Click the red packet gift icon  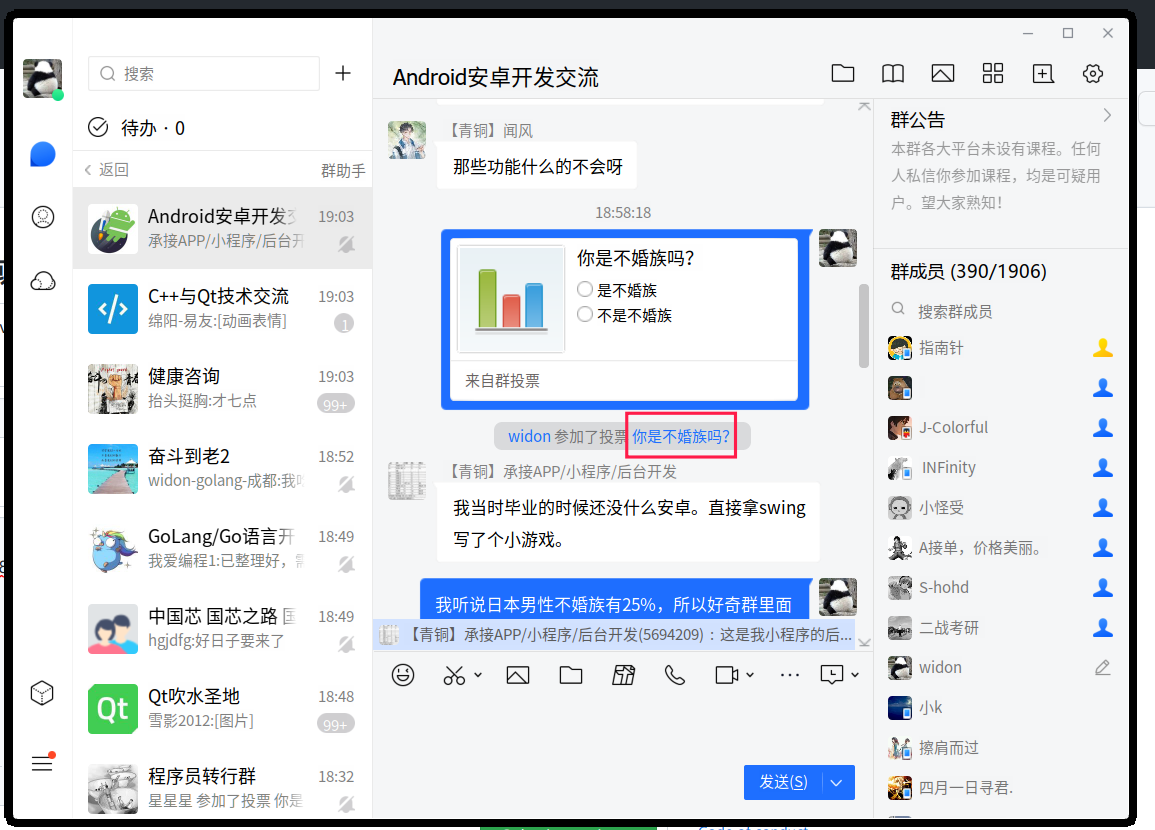point(624,675)
